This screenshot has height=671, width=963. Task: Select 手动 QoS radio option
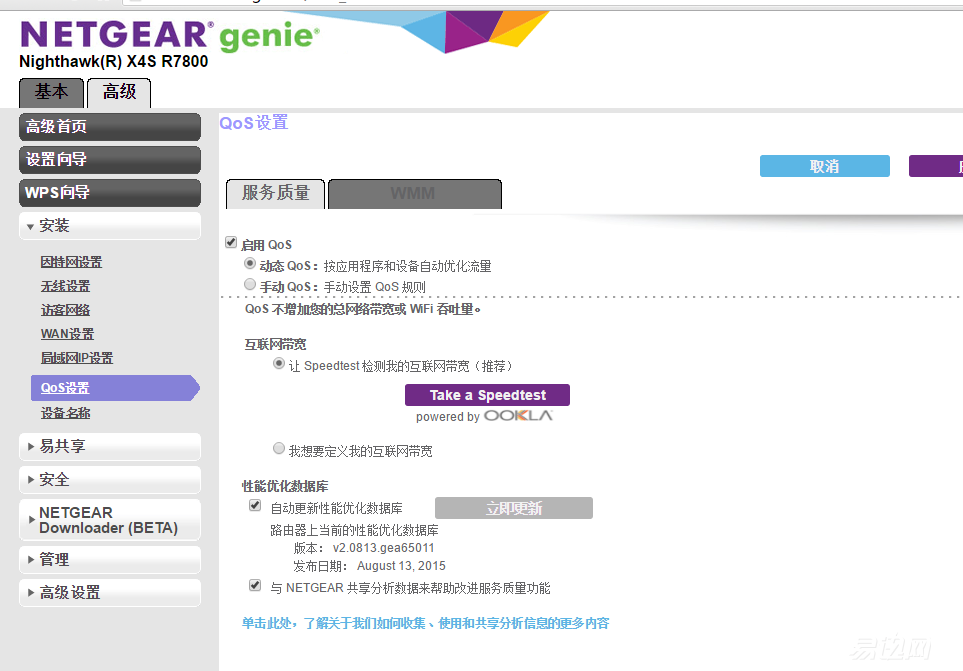249,284
